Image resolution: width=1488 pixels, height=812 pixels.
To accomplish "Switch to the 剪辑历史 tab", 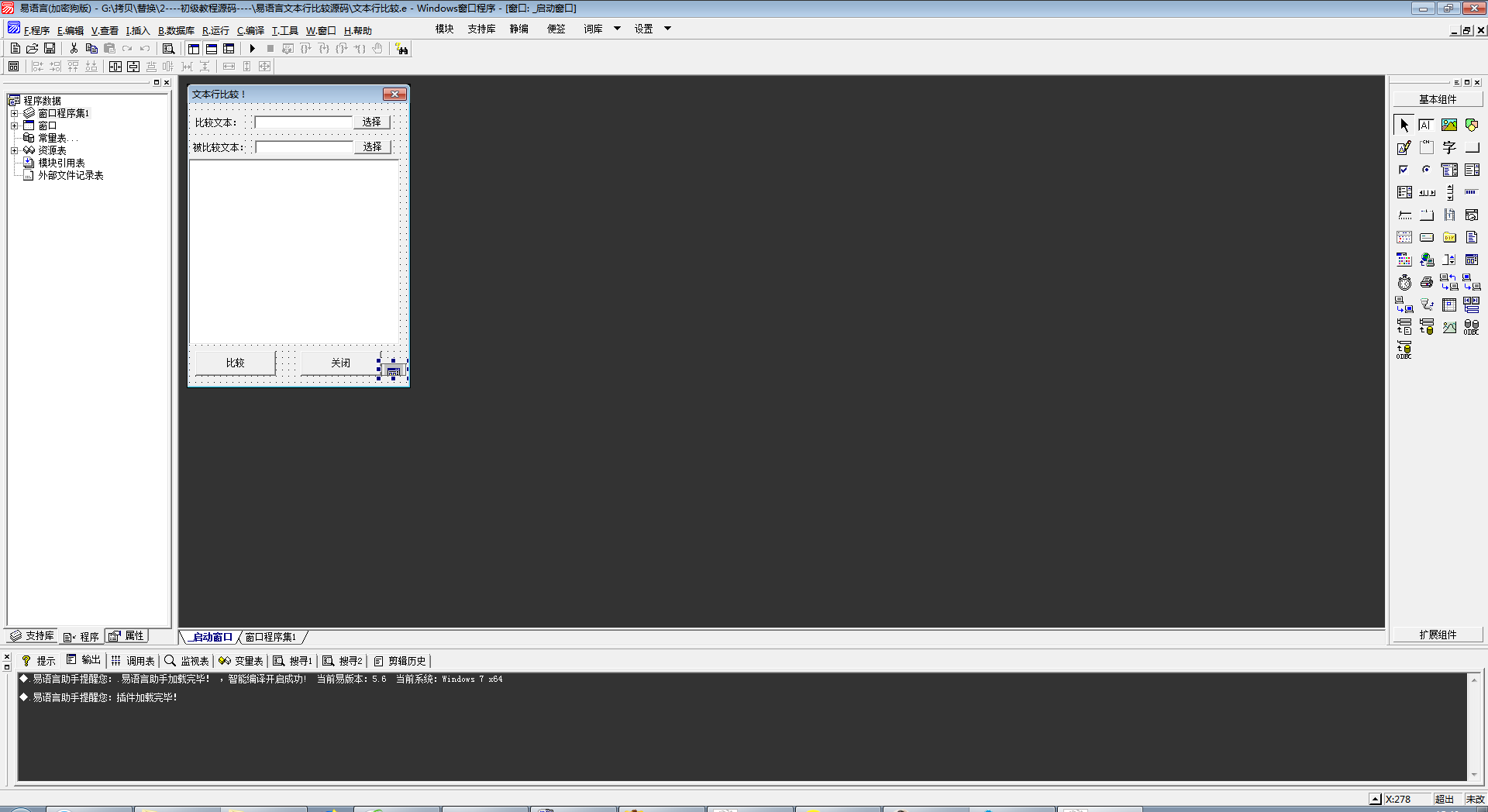I will point(400,661).
